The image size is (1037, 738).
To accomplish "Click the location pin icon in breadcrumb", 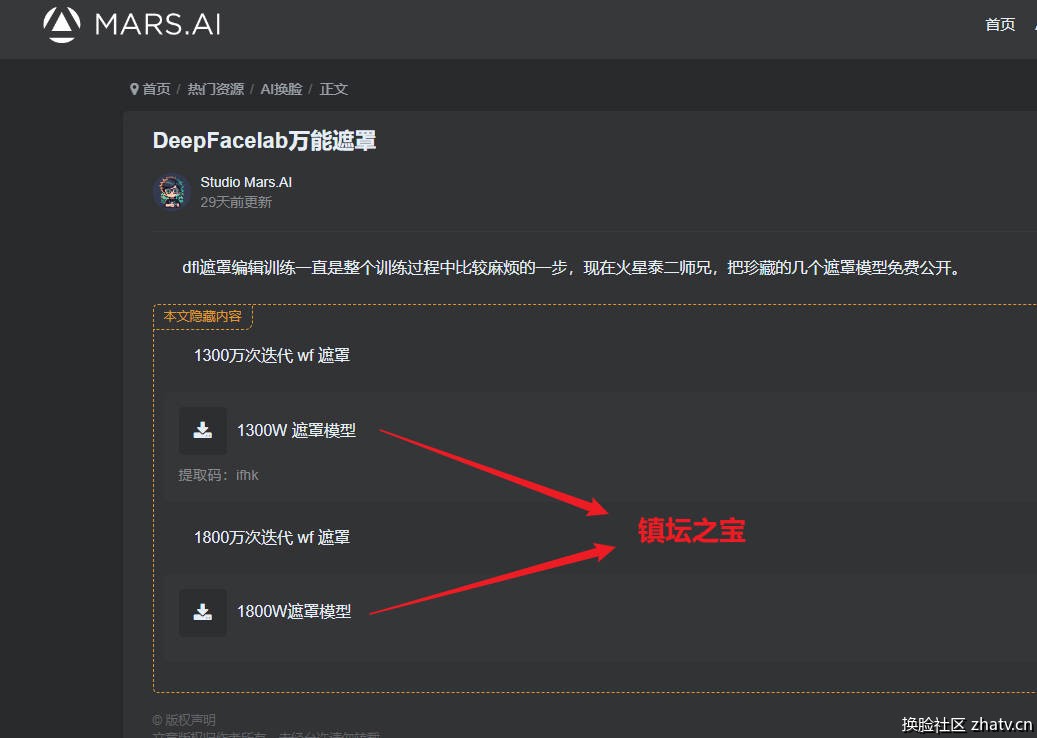I will (134, 89).
